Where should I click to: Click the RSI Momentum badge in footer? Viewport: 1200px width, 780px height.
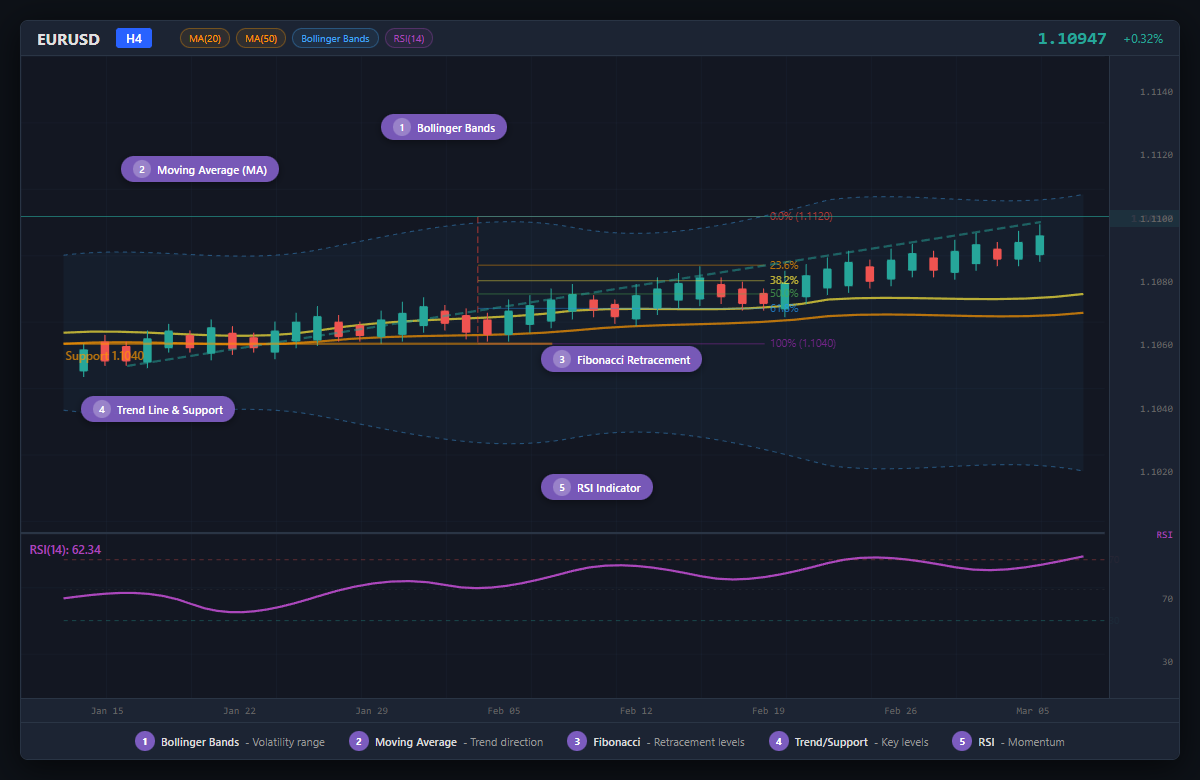coord(964,742)
